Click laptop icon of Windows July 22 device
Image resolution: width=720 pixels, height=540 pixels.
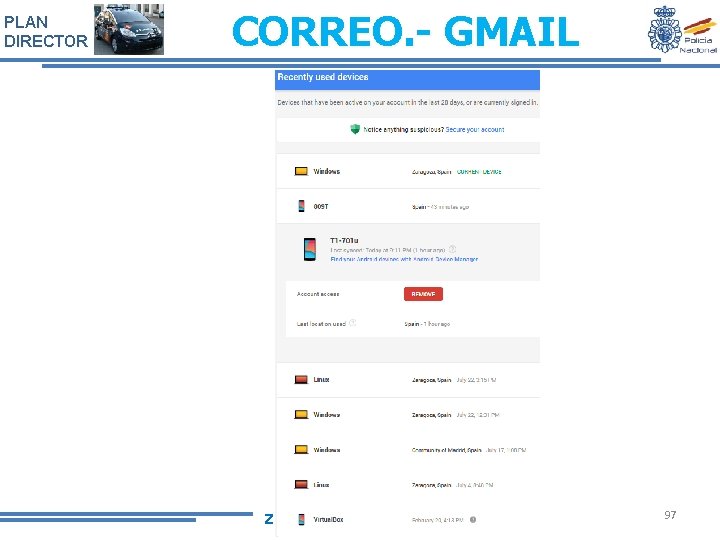[x=301, y=415]
